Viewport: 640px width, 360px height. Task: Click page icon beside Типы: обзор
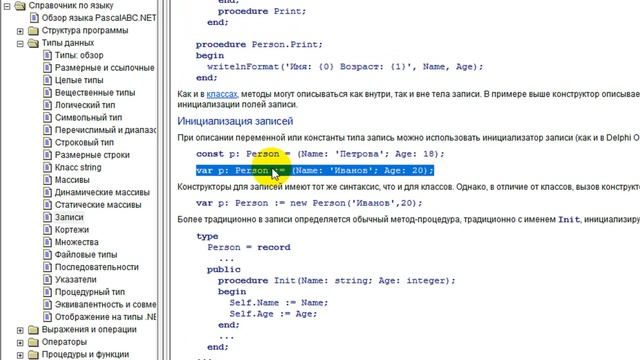coord(48,55)
